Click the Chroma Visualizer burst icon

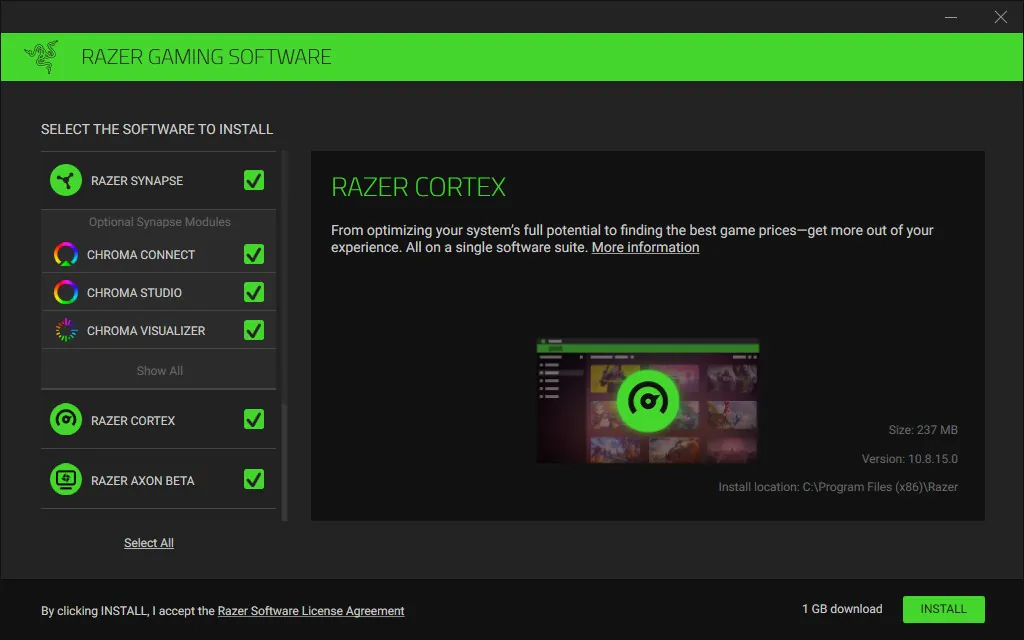(x=66, y=330)
